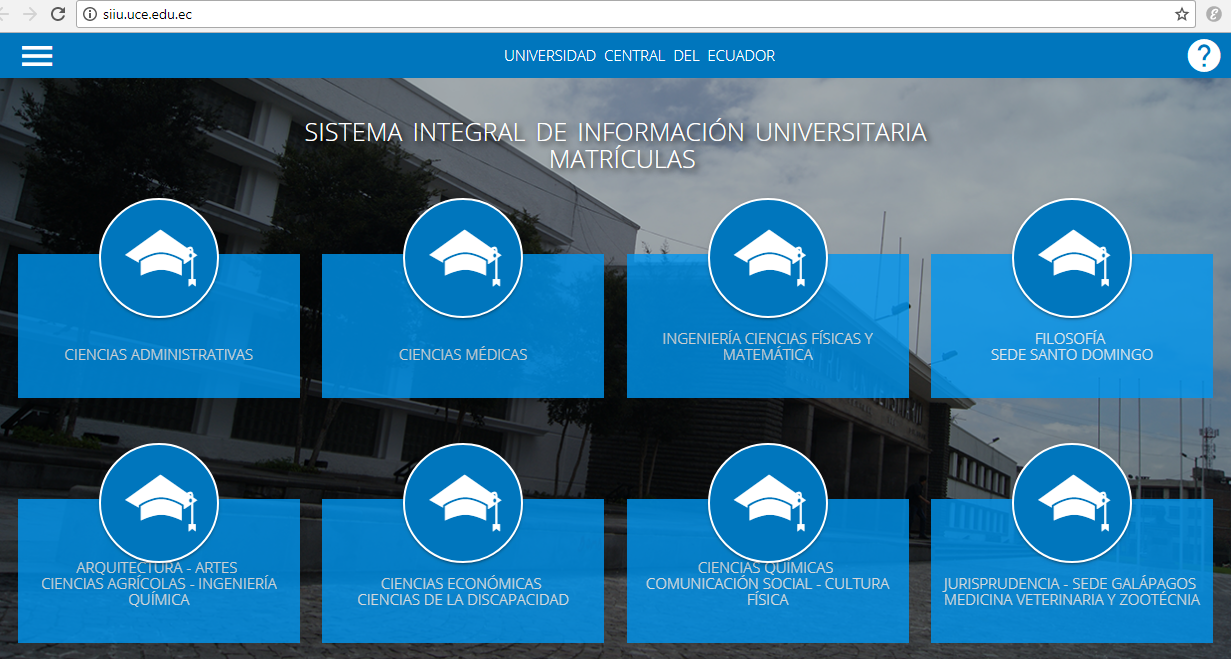This screenshot has width=1231, height=659.
Task: Click the Universidad Central del Ecuador header
Action: (x=640, y=55)
